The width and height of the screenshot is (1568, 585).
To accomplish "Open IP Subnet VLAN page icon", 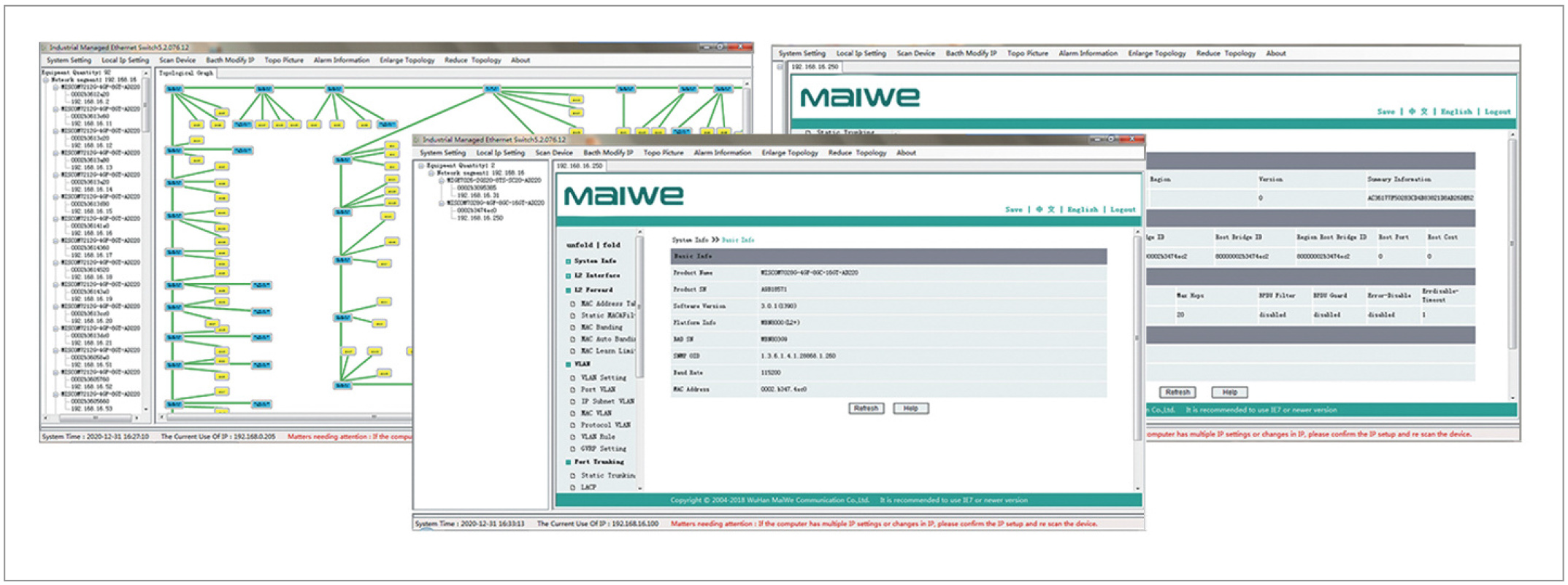I will click(x=573, y=401).
